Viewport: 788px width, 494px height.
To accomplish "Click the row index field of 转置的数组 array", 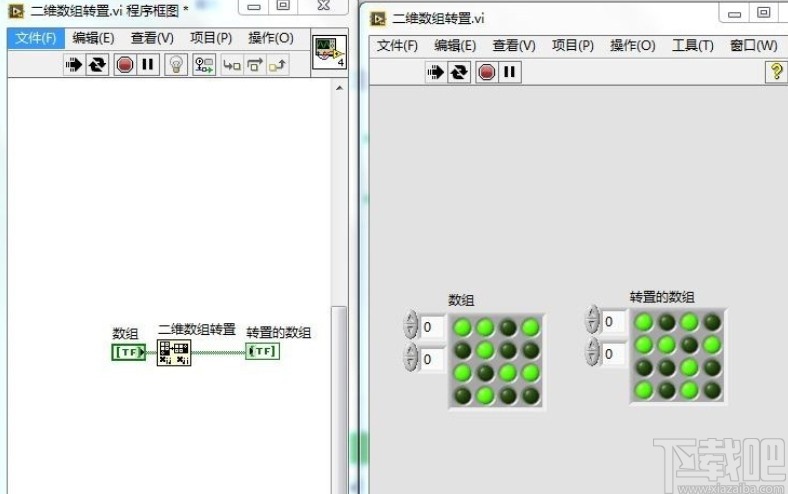I will pyautogui.click(x=614, y=322).
